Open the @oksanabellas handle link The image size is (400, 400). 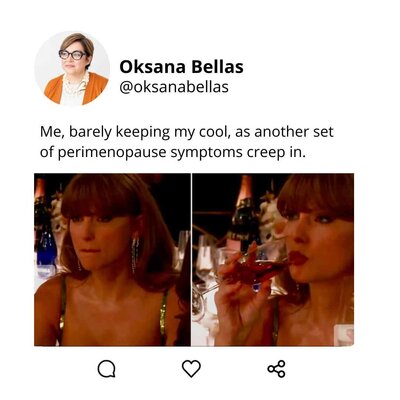pos(174,87)
